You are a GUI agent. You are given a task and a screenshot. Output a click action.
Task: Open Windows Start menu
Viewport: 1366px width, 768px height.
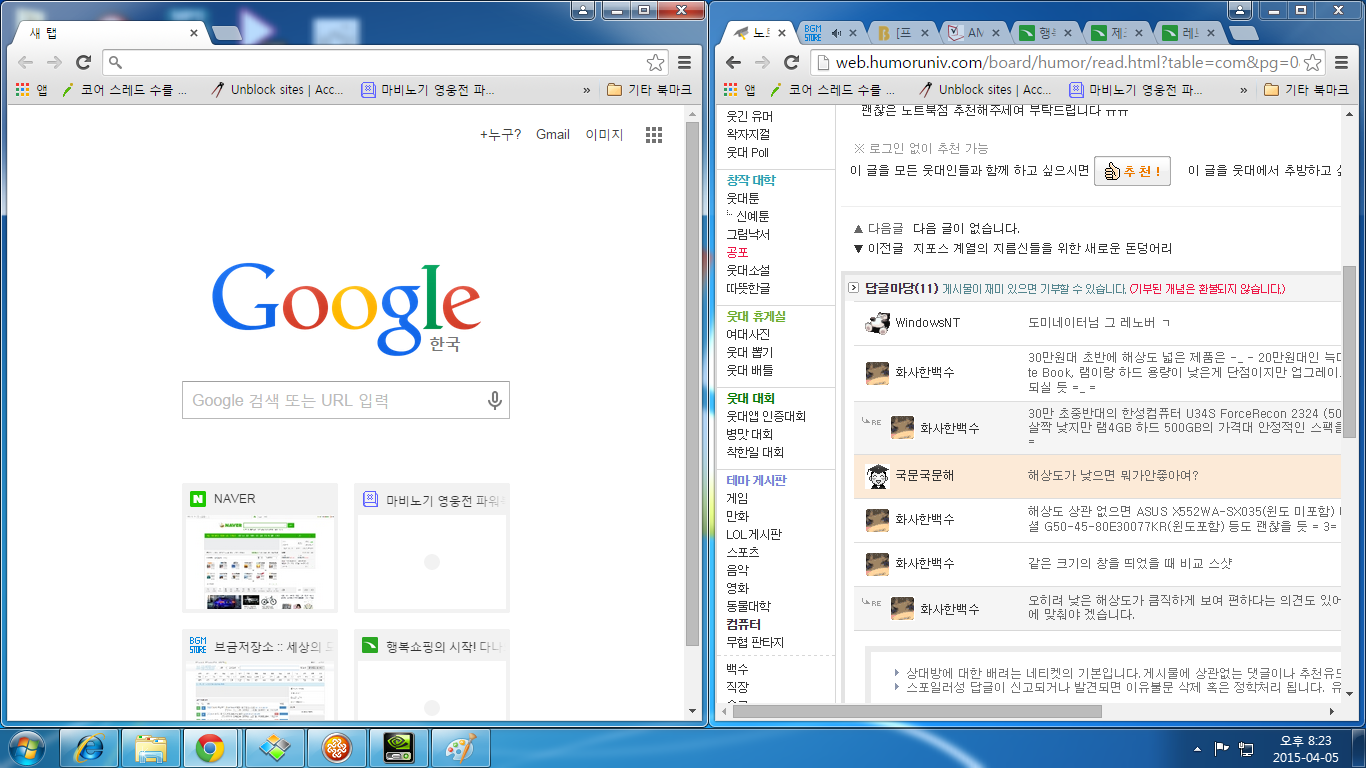(27, 747)
